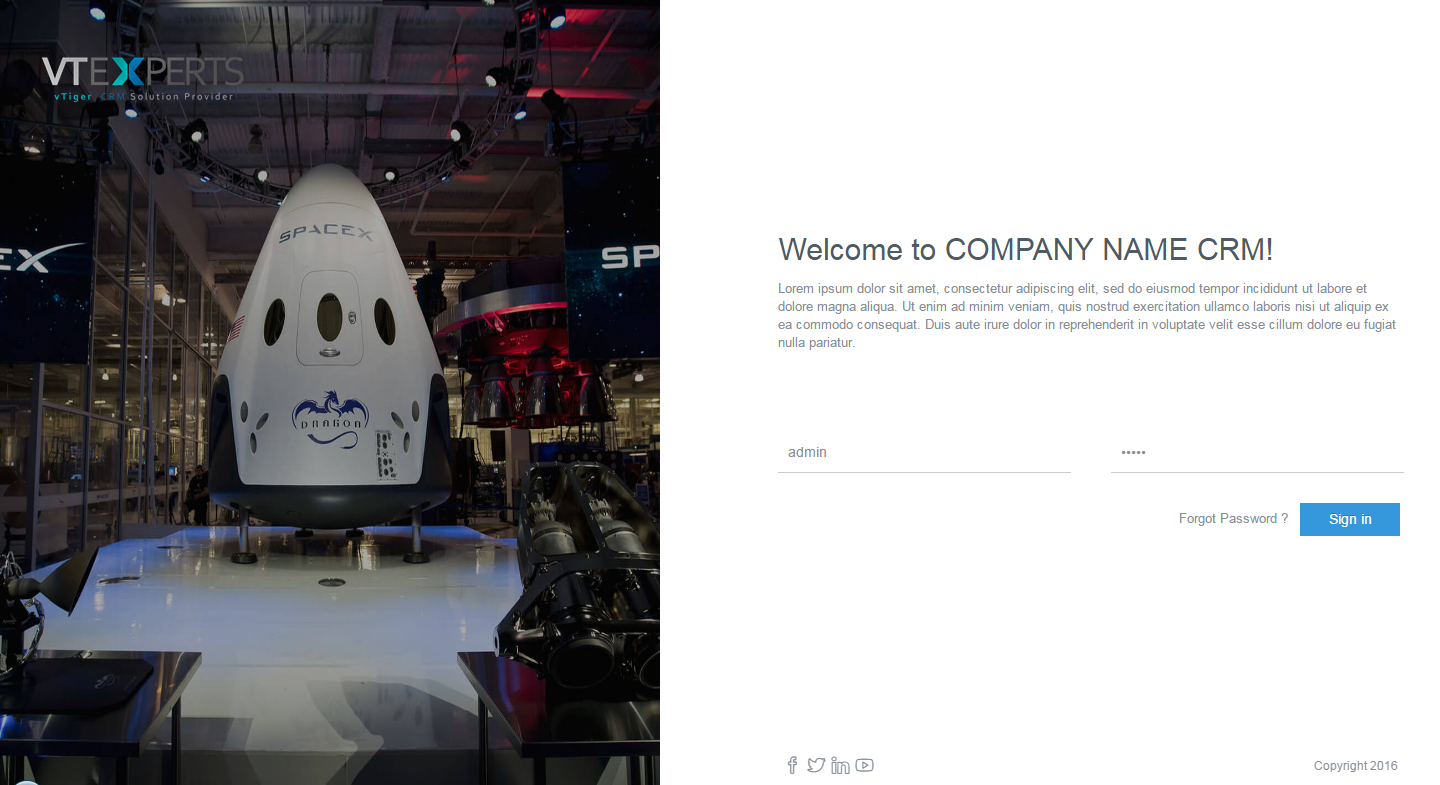1440x785 pixels.
Task: Click the SP banner right of capsule
Action: tap(612, 255)
